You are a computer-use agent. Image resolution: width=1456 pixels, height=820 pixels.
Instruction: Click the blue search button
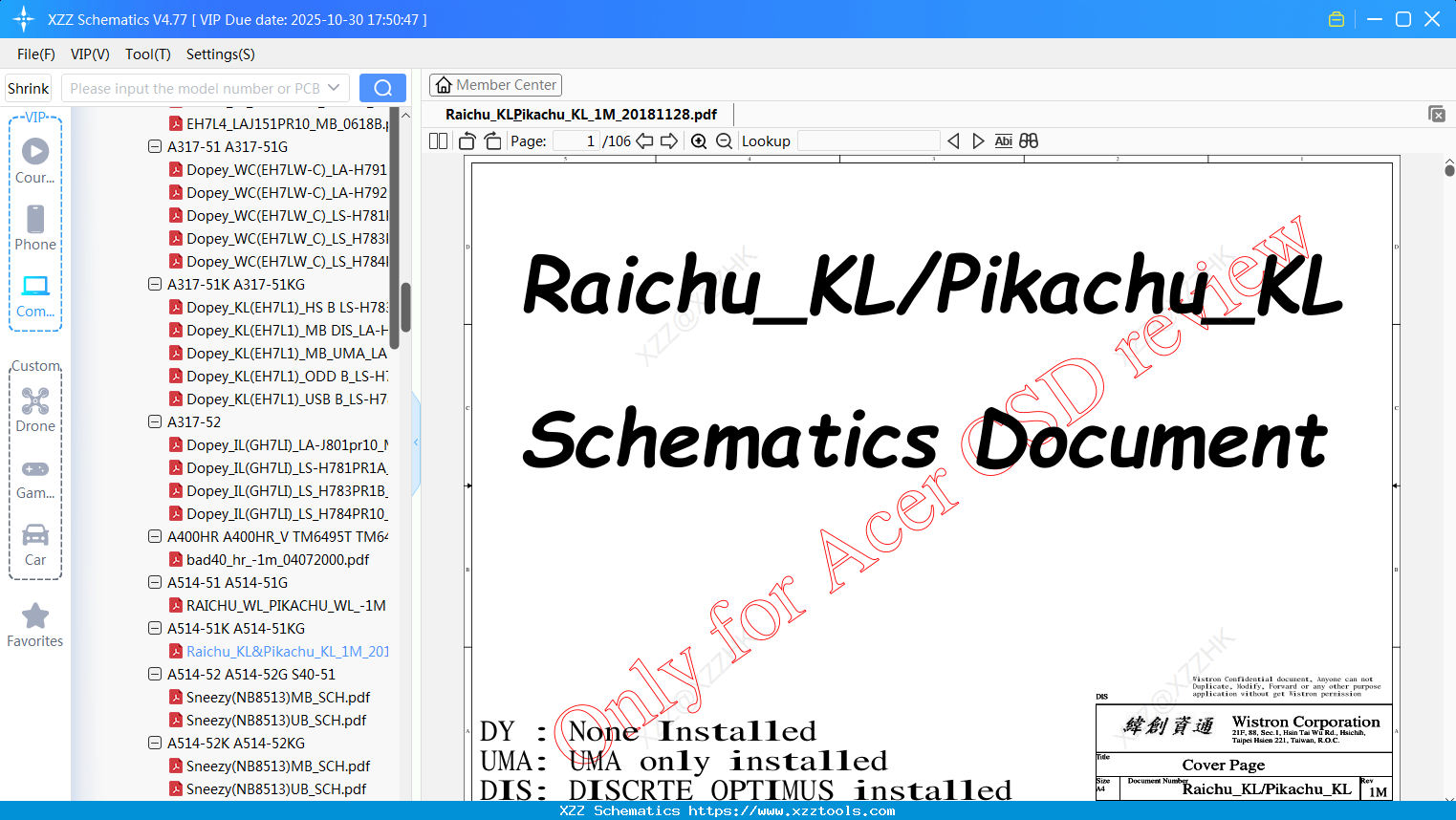coord(382,88)
